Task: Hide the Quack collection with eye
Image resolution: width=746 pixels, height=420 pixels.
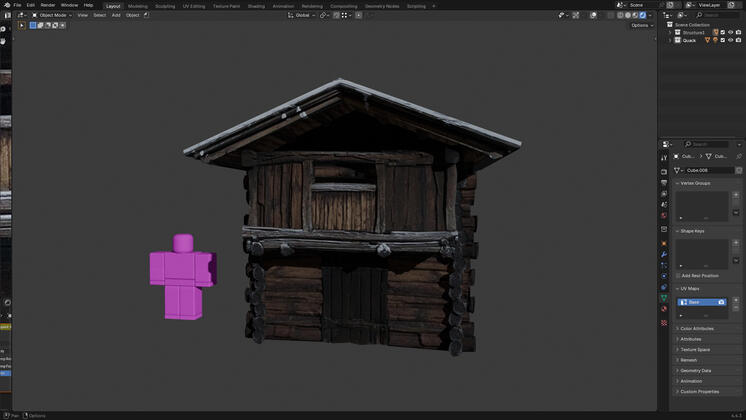Action: [x=730, y=40]
